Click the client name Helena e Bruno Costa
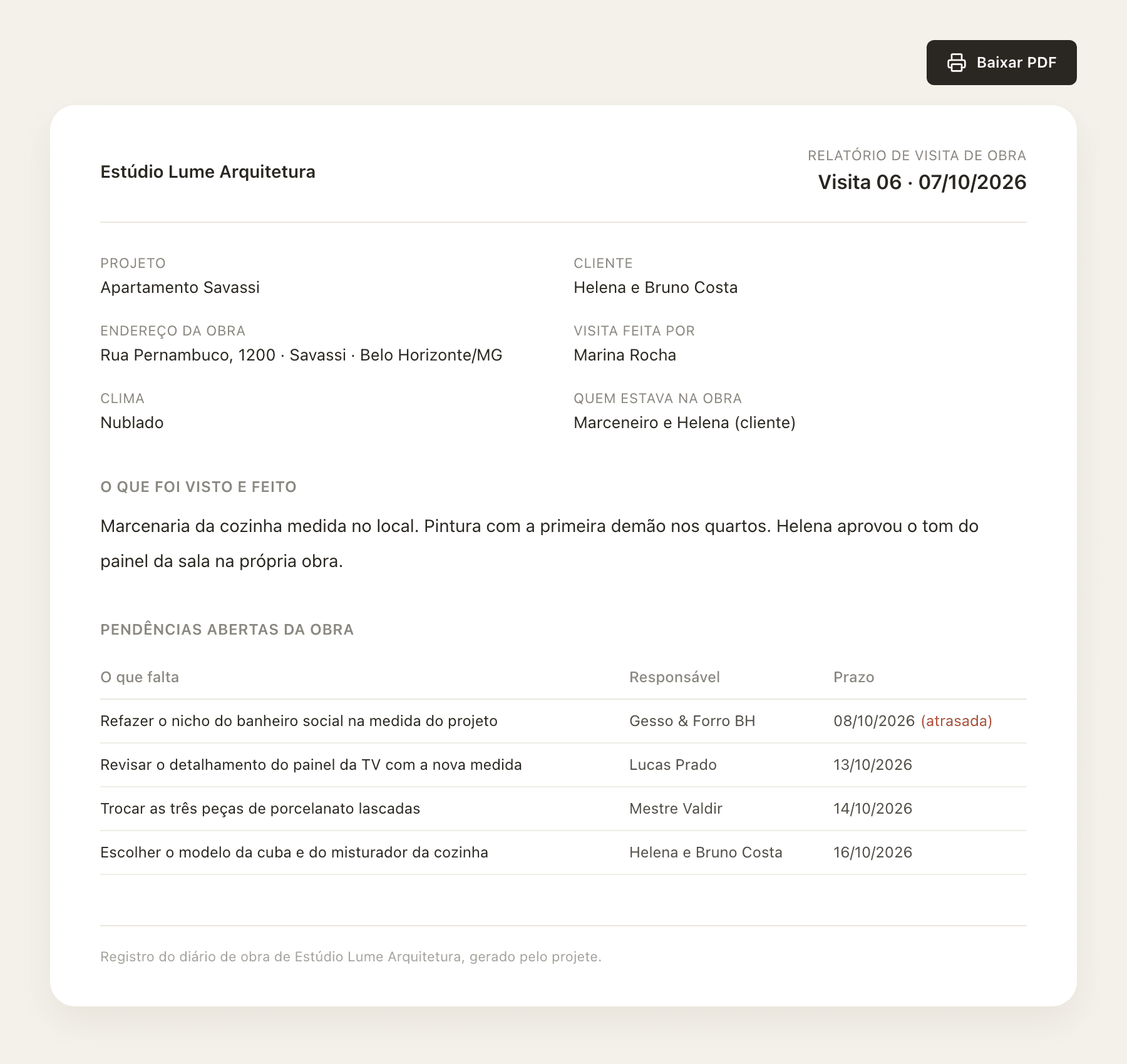This screenshot has height=1064, width=1127. coord(656,287)
